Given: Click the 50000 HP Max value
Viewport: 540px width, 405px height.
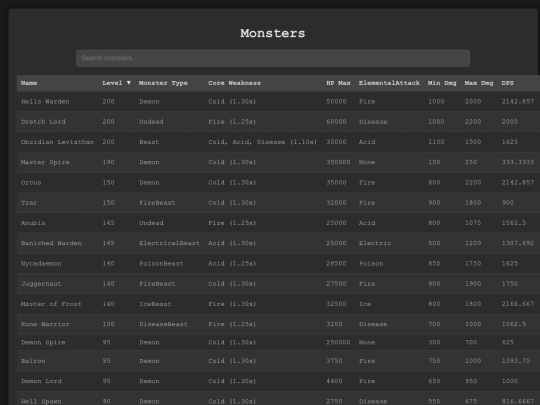Looking at the screenshot, I should [x=336, y=102].
